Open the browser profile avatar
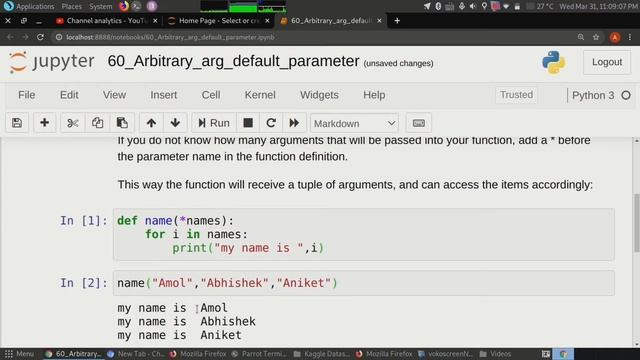640x360 pixels. point(615,37)
